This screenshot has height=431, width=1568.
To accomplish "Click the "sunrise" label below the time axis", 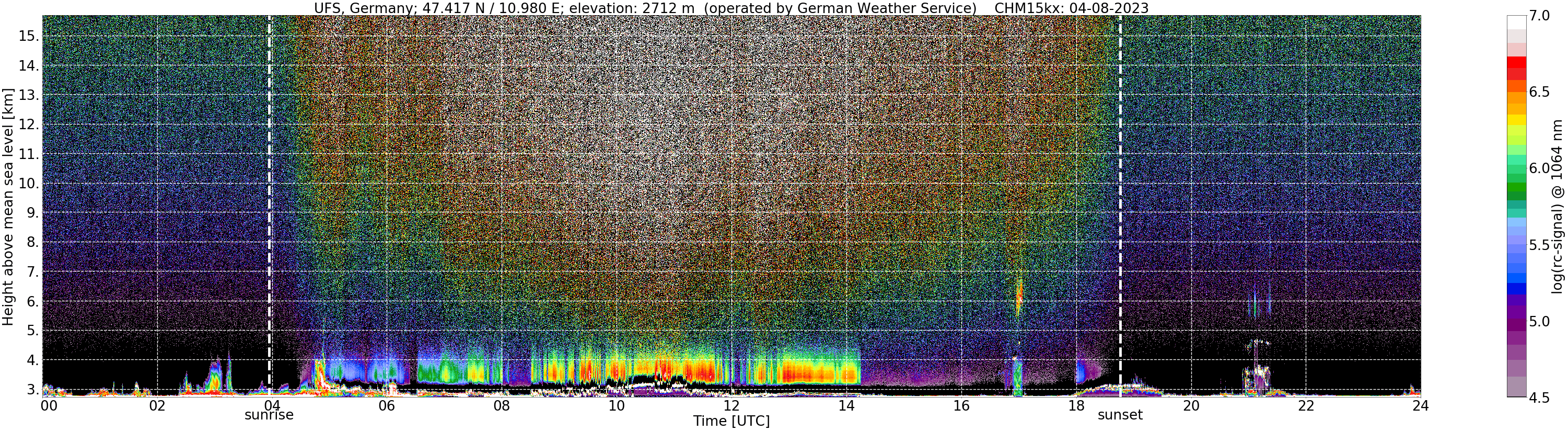I will click(x=269, y=415).
